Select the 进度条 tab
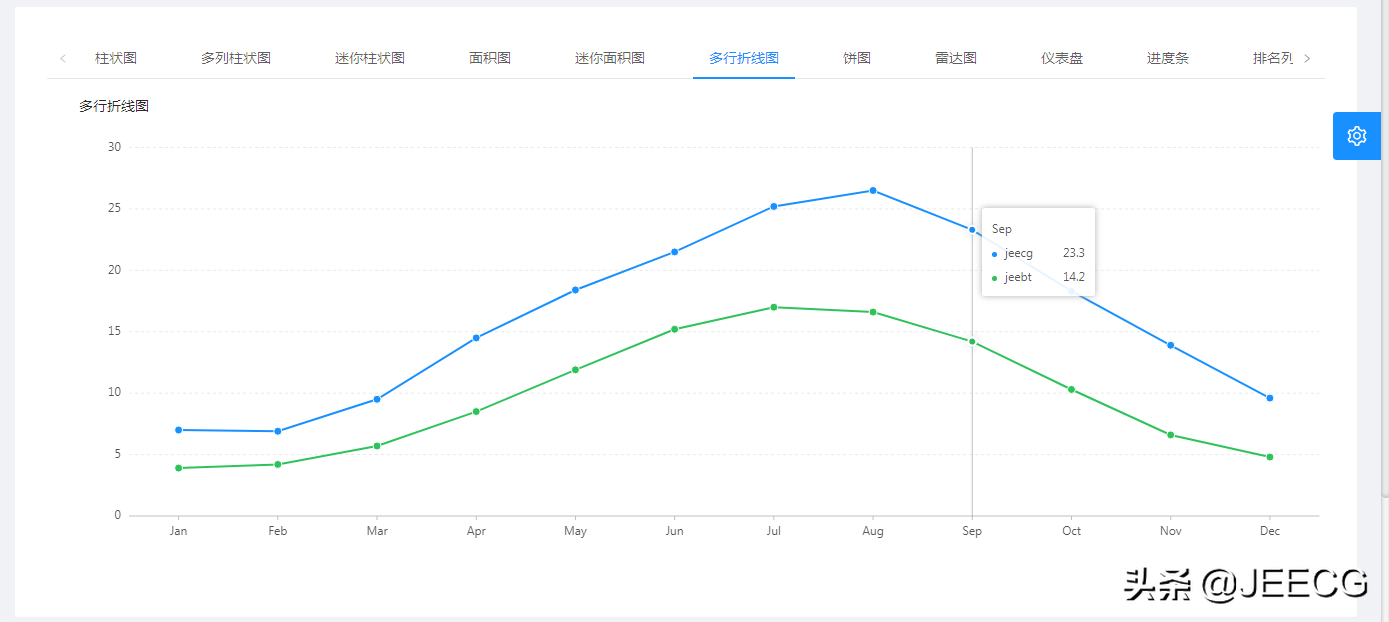This screenshot has width=1389, height=622. click(x=1168, y=58)
